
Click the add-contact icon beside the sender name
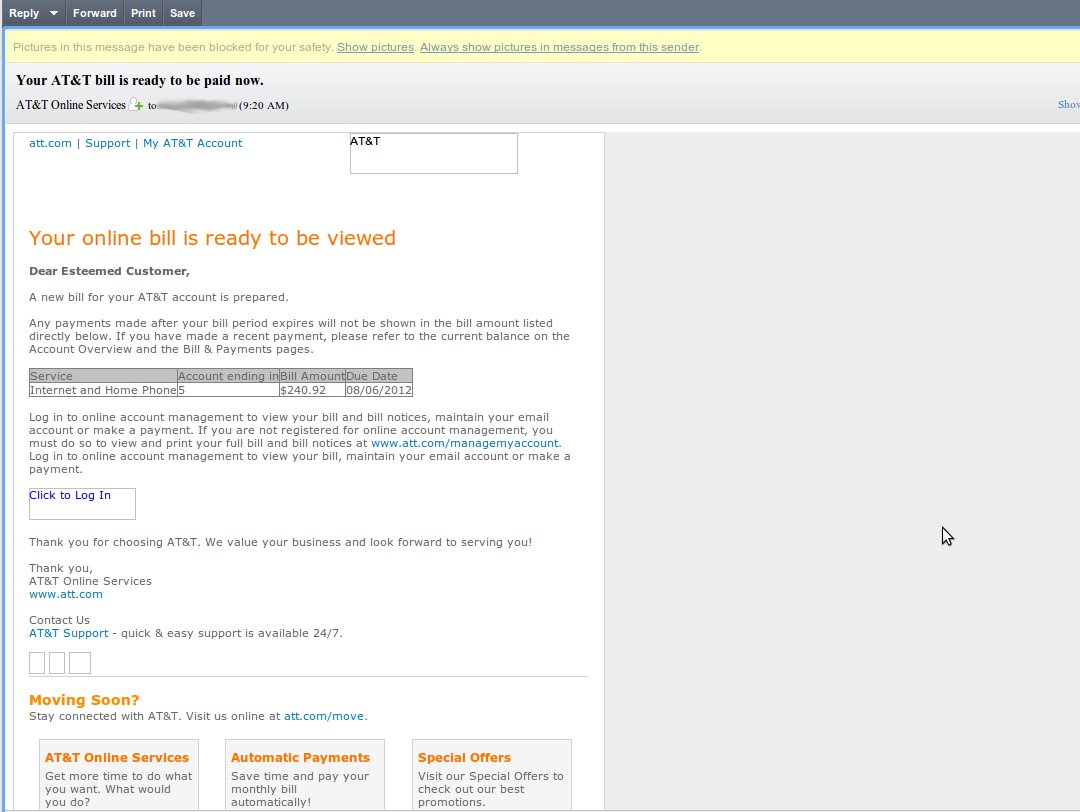point(137,105)
